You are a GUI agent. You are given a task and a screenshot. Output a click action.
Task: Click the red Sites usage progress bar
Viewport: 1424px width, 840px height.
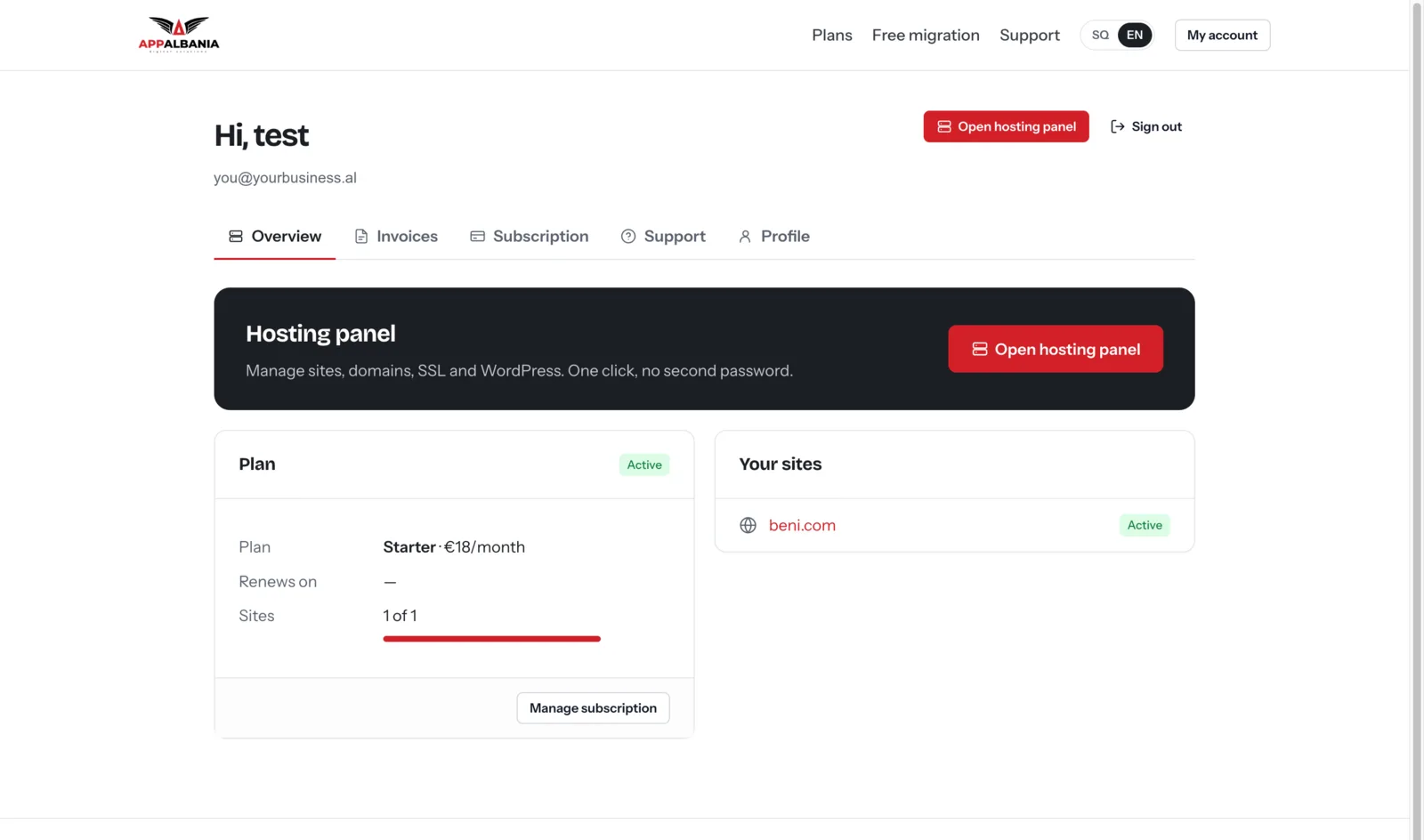pyautogui.click(x=491, y=639)
